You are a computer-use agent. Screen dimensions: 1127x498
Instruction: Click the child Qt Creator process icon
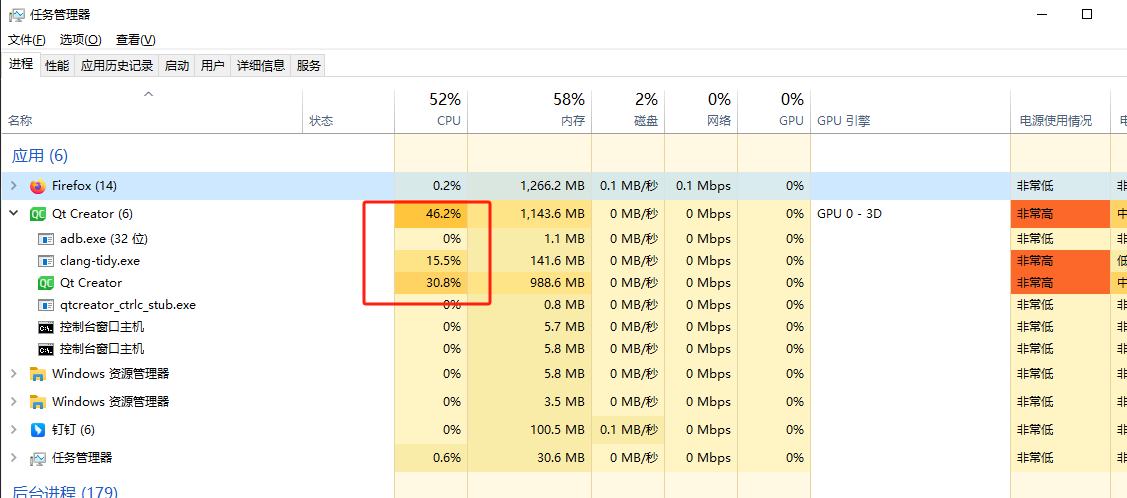[x=46, y=283]
